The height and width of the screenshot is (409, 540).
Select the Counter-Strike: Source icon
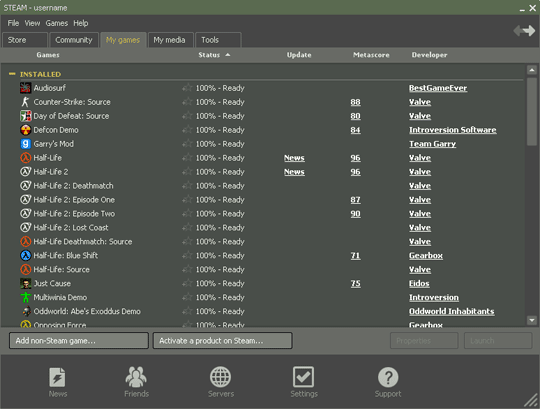(x=25, y=102)
